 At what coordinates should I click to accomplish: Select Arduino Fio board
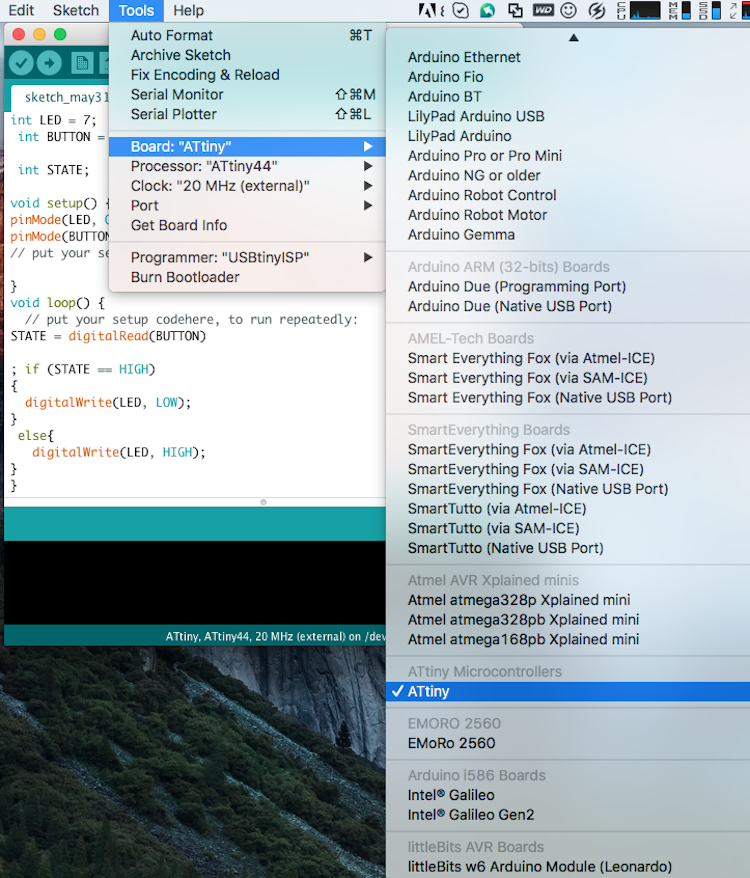(568, 77)
